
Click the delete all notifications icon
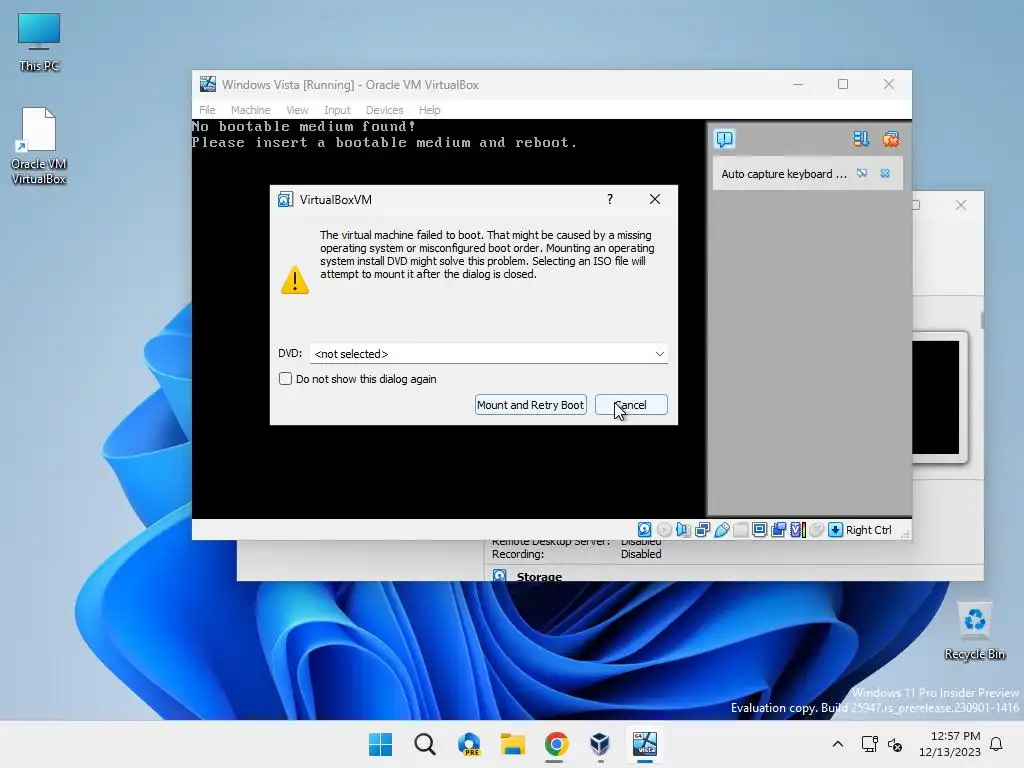coord(891,138)
